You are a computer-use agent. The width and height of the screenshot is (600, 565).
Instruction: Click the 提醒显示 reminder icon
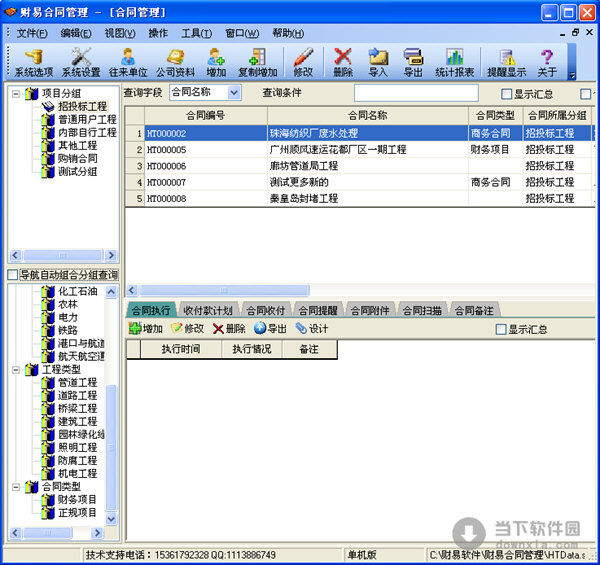(506, 61)
